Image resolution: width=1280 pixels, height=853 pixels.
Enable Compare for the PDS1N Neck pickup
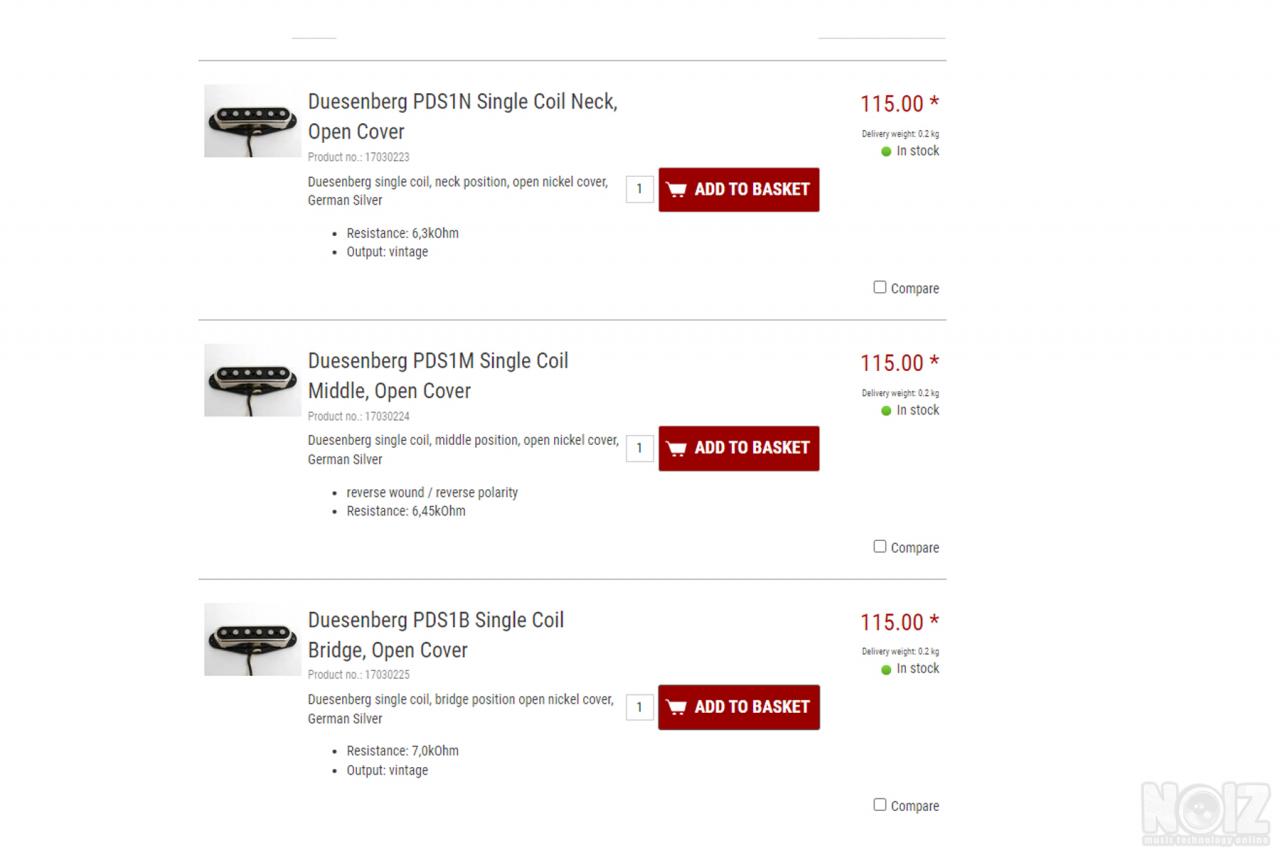point(880,287)
